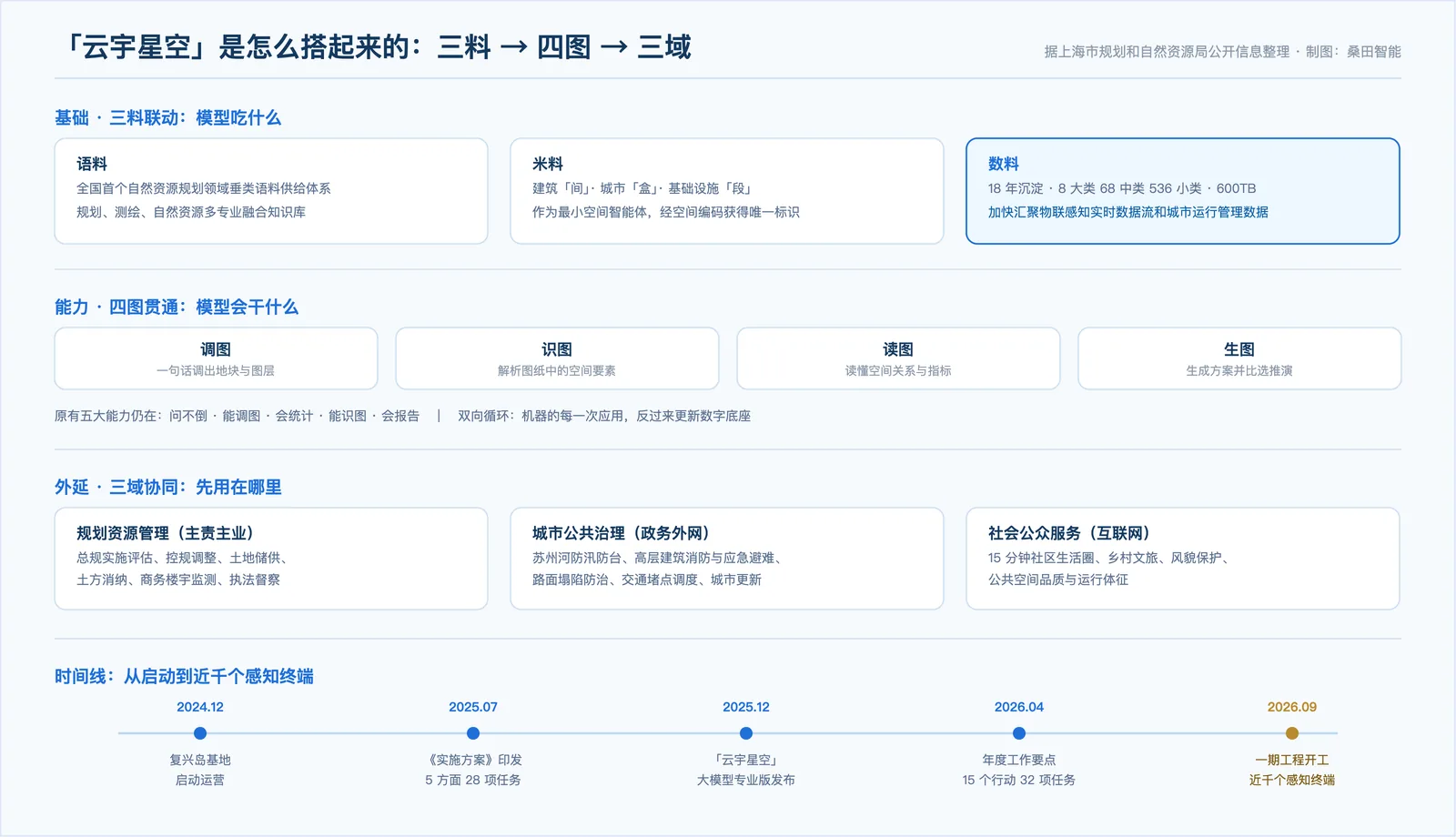
Task: Select the 2026.04 timeline dot
Action: tap(1019, 733)
